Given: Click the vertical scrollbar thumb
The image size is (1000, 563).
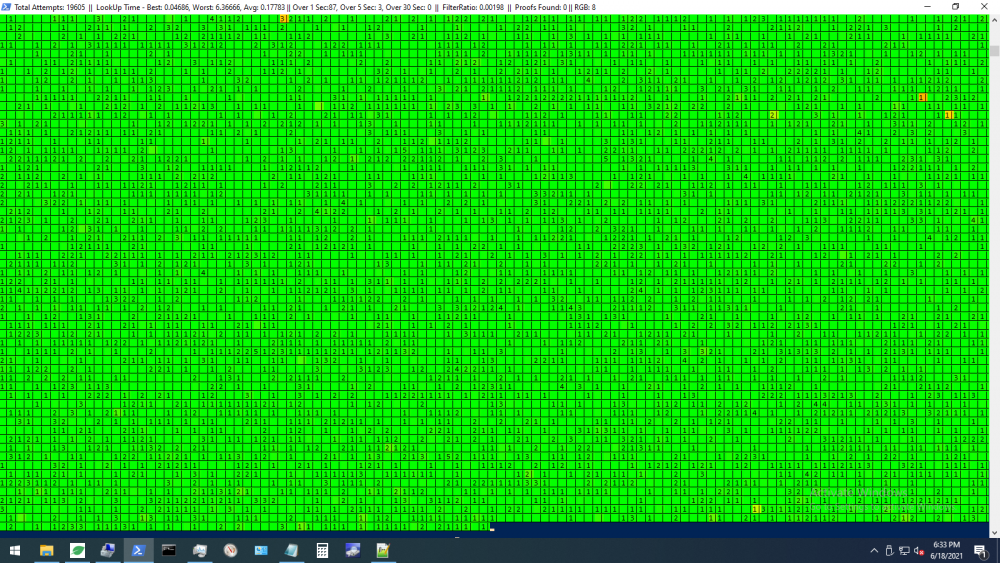Looking at the screenshot, I should tap(994, 51).
